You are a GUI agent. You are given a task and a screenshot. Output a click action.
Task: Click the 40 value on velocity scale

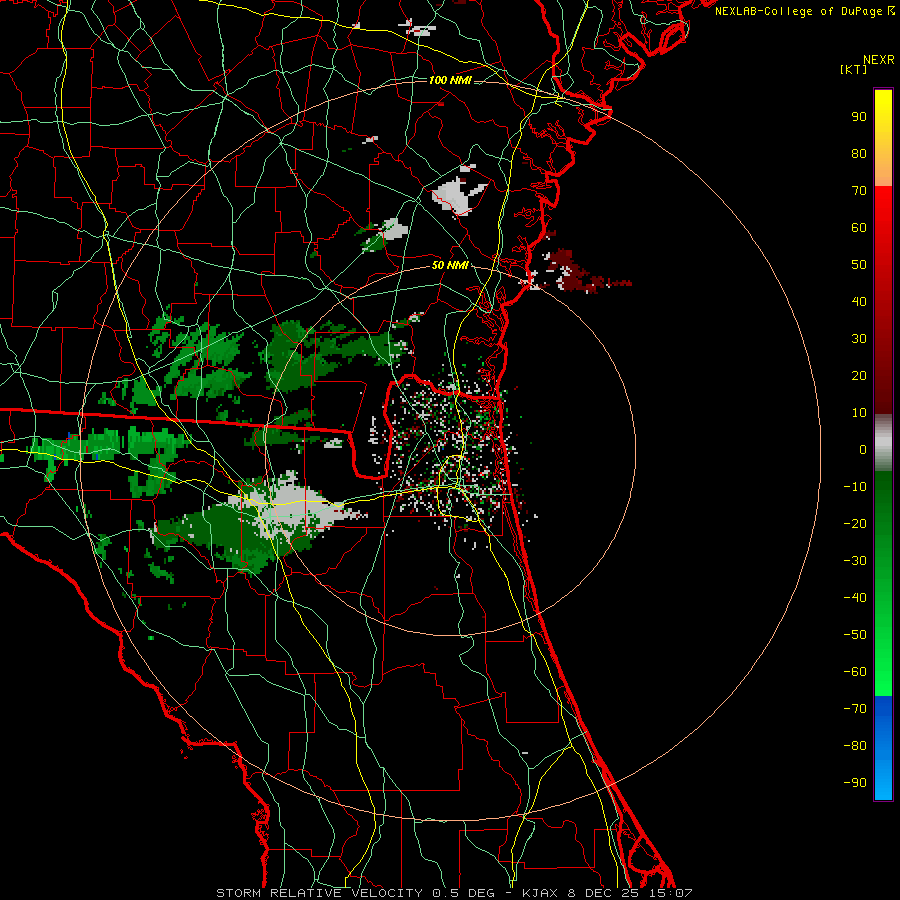[859, 302]
